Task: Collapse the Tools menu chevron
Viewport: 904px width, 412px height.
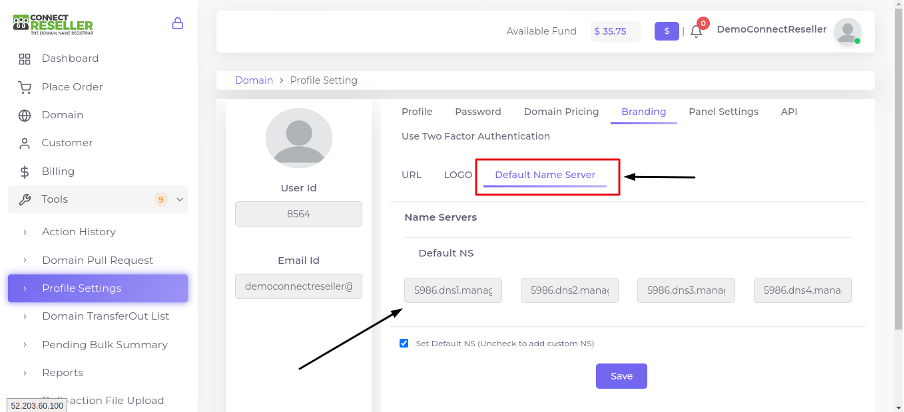Action: point(179,199)
